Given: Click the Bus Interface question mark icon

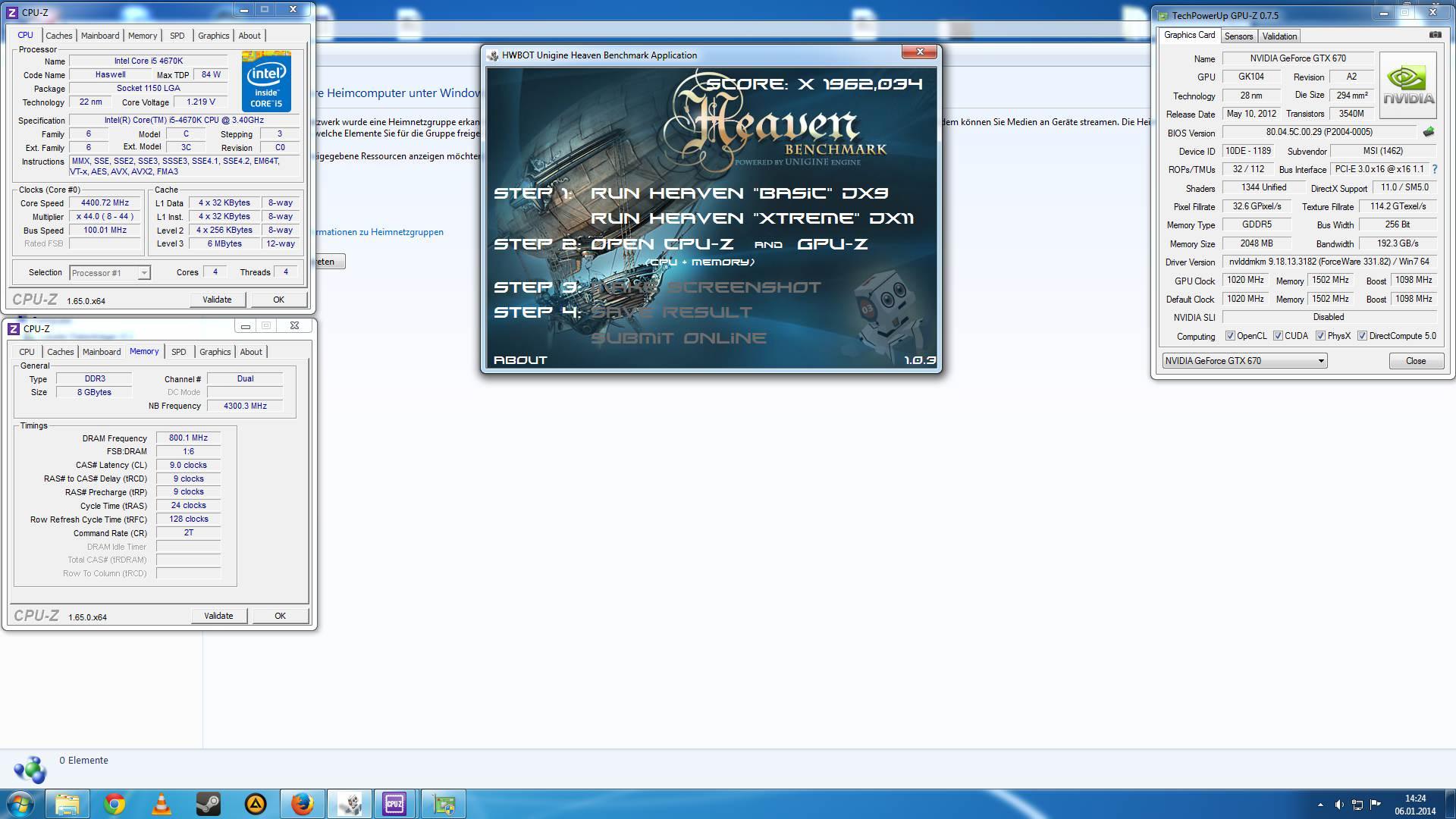Looking at the screenshot, I should point(1434,169).
